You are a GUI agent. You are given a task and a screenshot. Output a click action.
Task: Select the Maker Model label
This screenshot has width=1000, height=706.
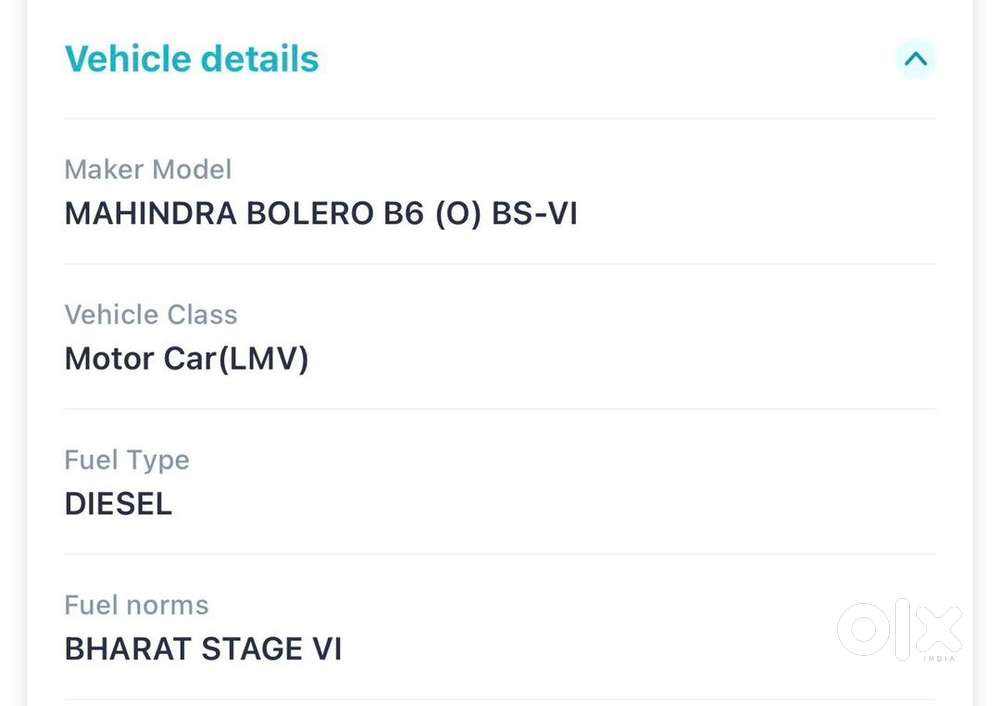[x=148, y=169]
